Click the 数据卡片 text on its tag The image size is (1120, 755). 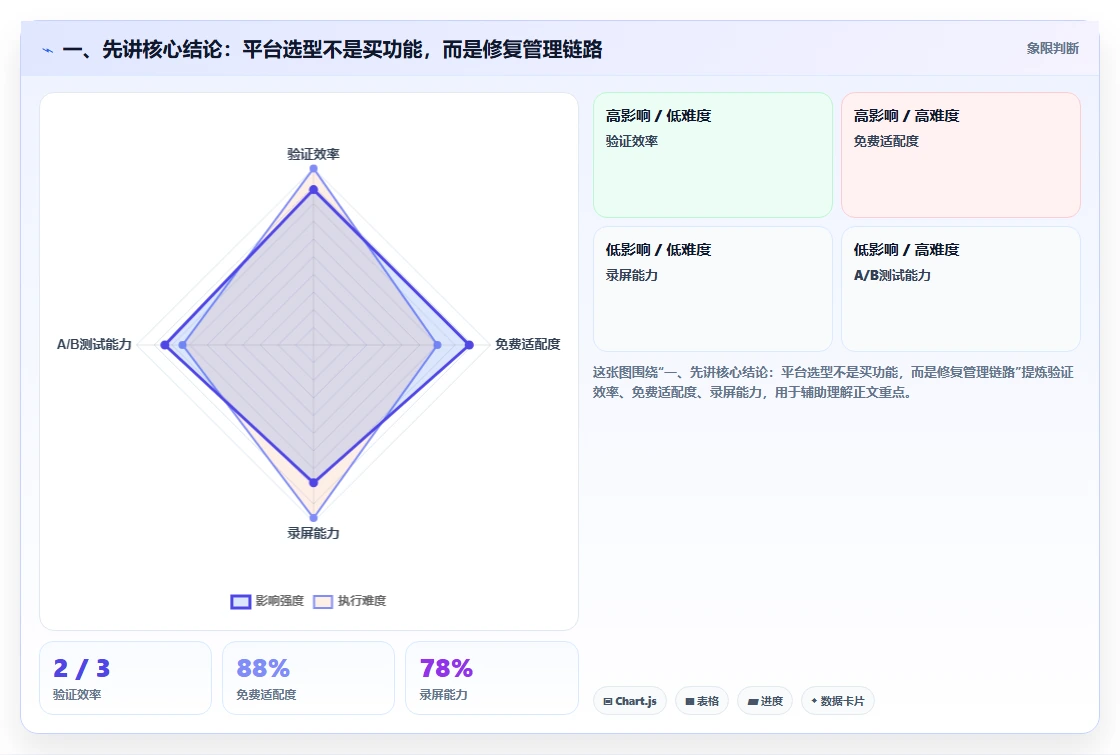pyautogui.click(x=842, y=701)
